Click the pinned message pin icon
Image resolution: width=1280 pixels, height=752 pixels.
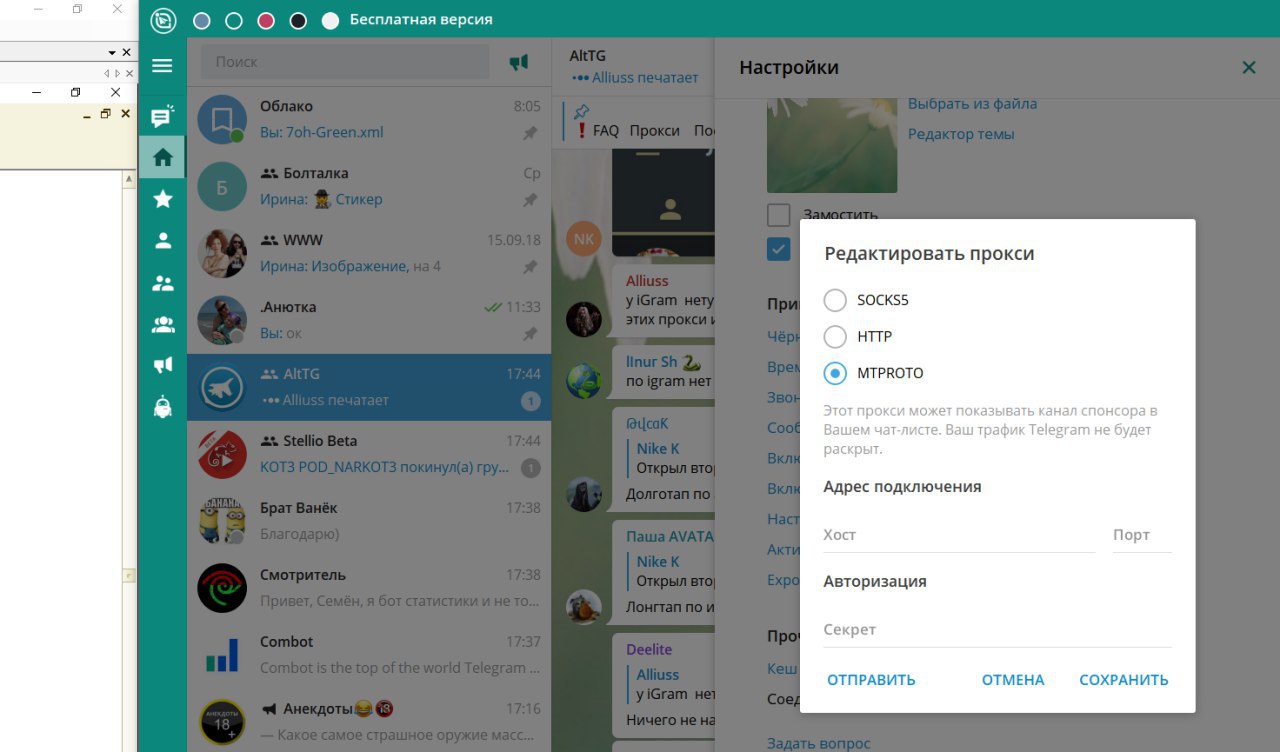click(581, 110)
